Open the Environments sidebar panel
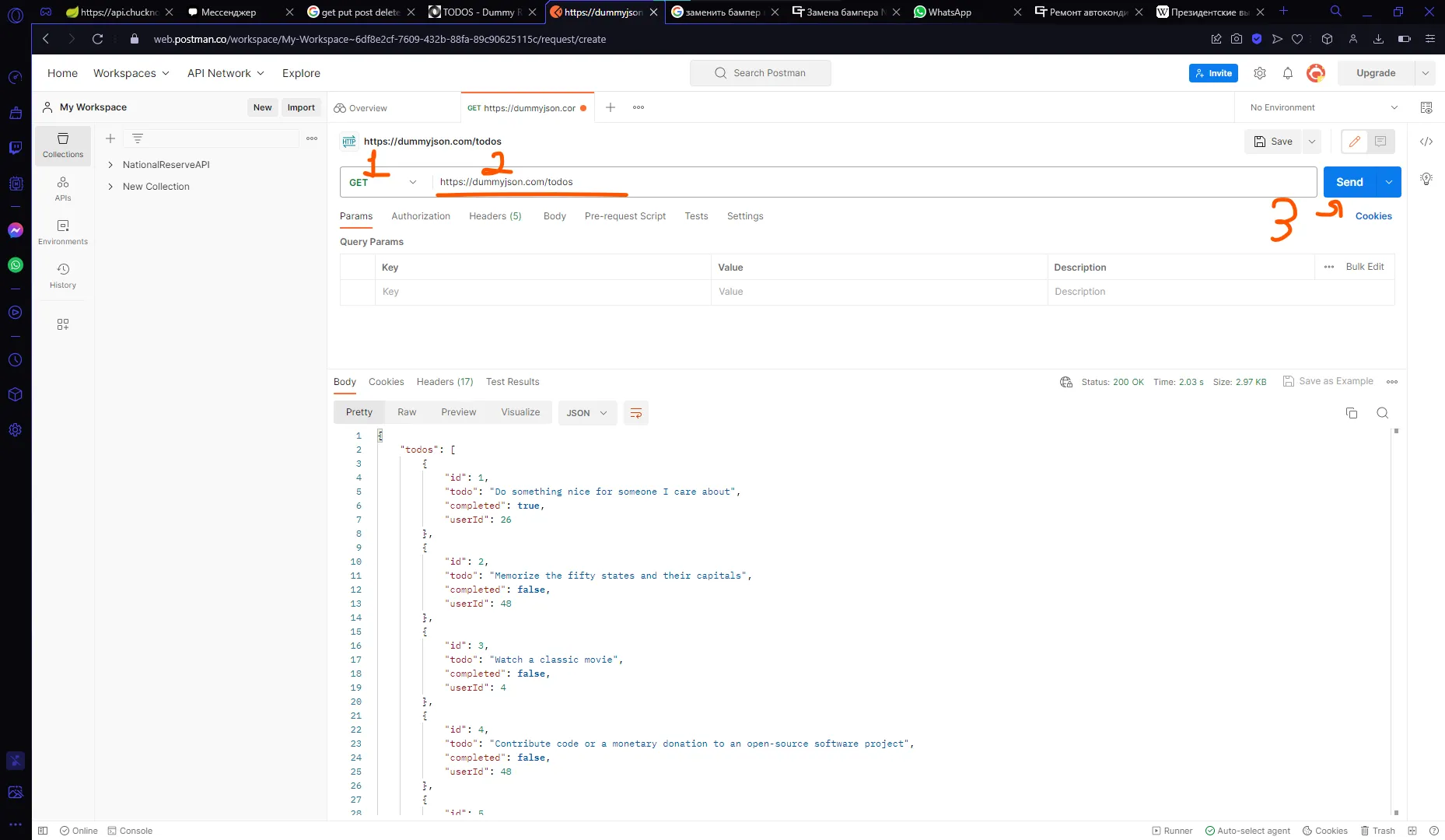Viewport: 1445px width, 840px height. click(x=63, y=232)
